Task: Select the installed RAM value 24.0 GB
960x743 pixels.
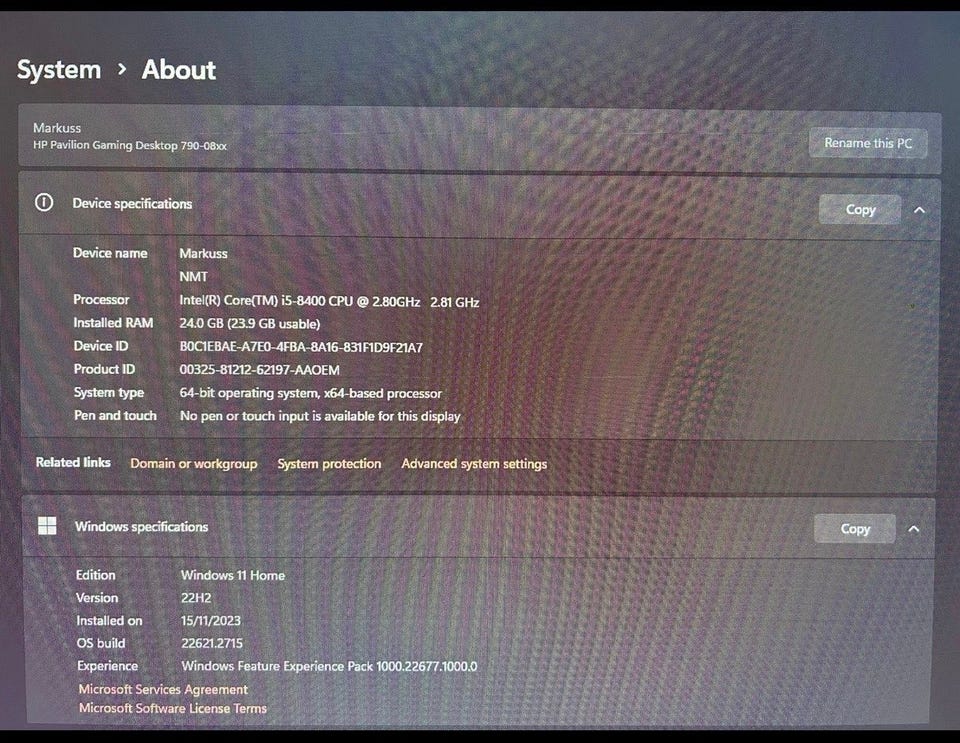Action: pyautogui.click(x=250, y=324)
